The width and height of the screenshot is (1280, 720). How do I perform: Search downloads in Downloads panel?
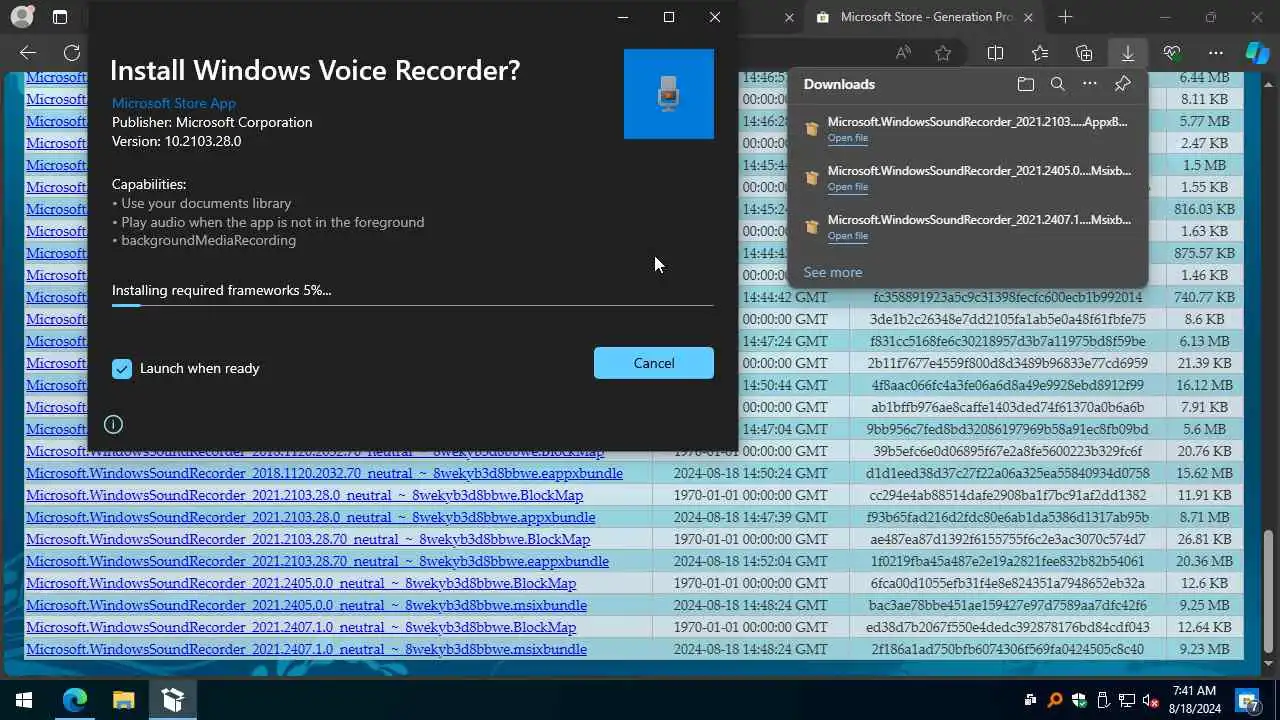[x=1057, y=84]
